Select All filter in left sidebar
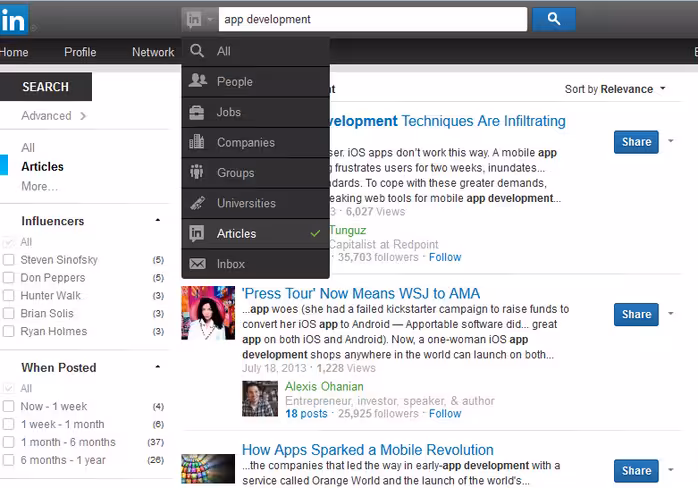Viewport: 698px width, 488px height. click(28, 147)
